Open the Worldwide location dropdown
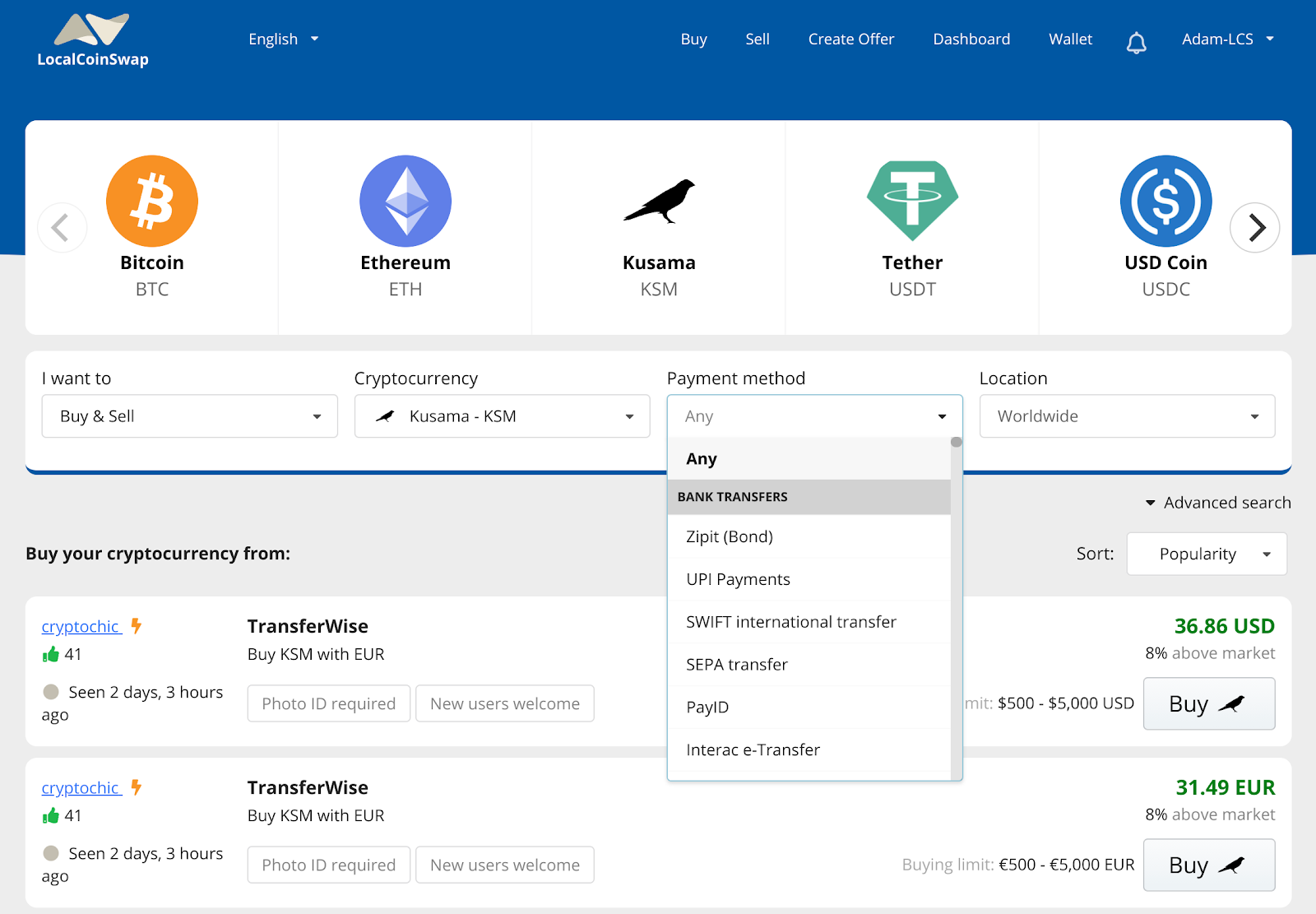This screenshot has height=914, width=1316. pyautogui.click(x=1128, y=416)
